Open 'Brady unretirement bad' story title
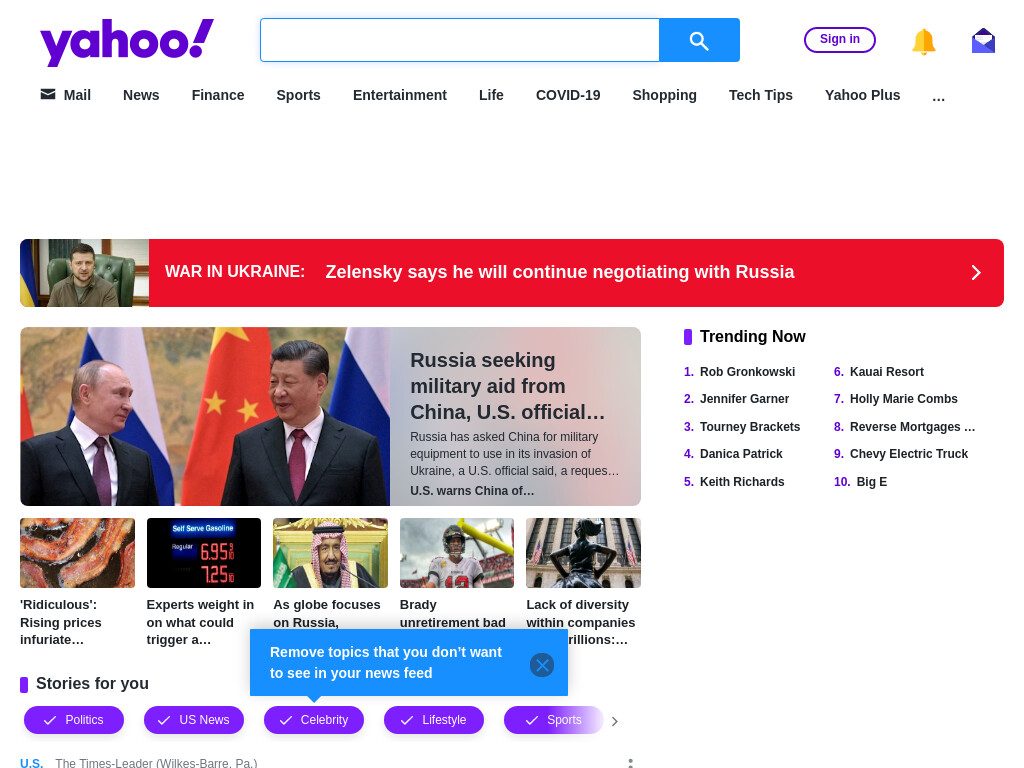Image resolution: width=1024 pixels, height=768 pixels. coord(453,613)
